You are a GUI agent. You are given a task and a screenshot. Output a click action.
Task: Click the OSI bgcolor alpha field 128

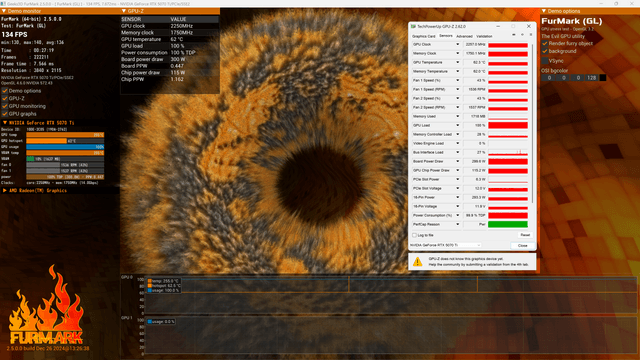tap(591, 78)
